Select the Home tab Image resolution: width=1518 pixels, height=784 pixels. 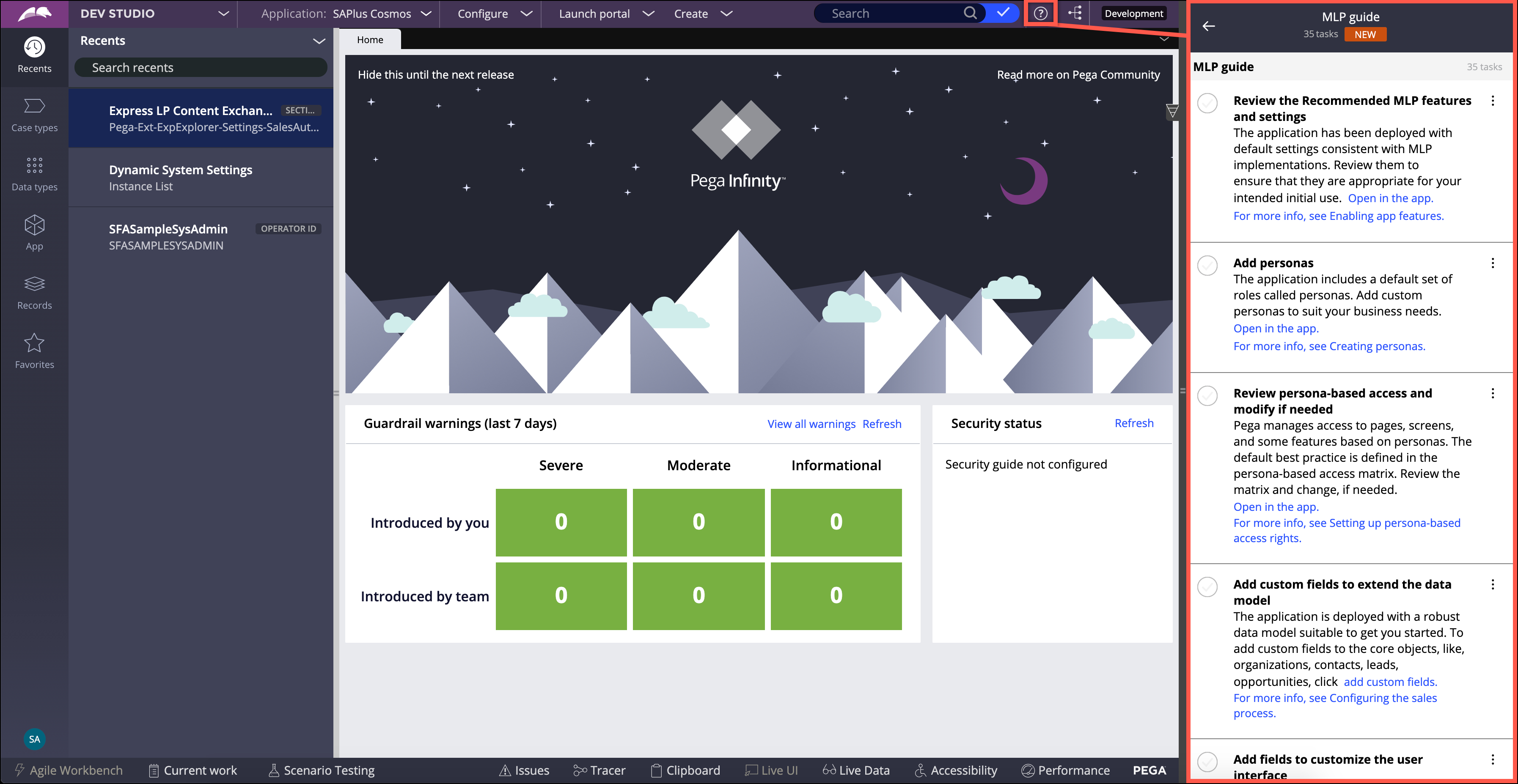[370, 39]
